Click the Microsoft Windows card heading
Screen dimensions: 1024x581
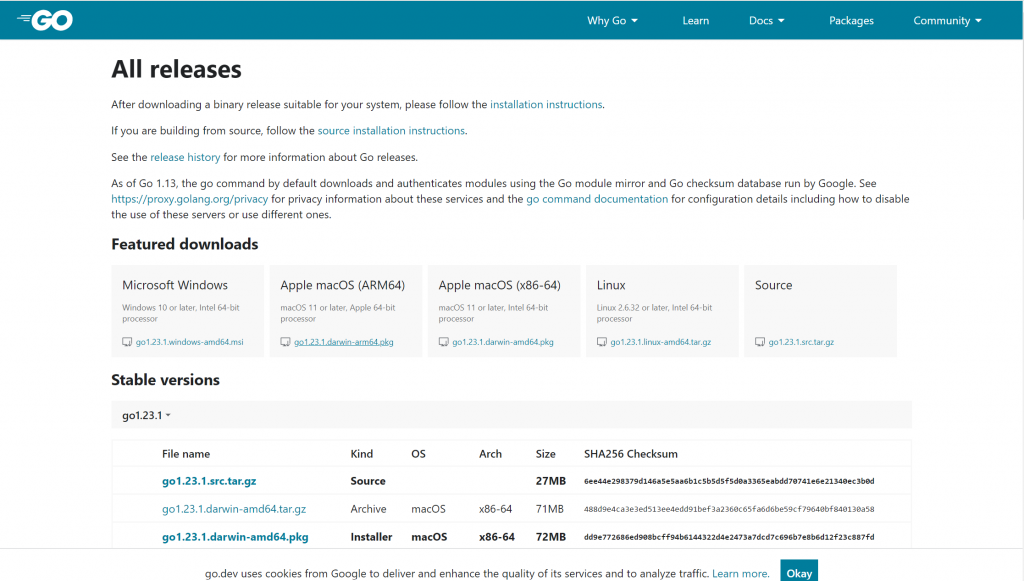point(175,285)
